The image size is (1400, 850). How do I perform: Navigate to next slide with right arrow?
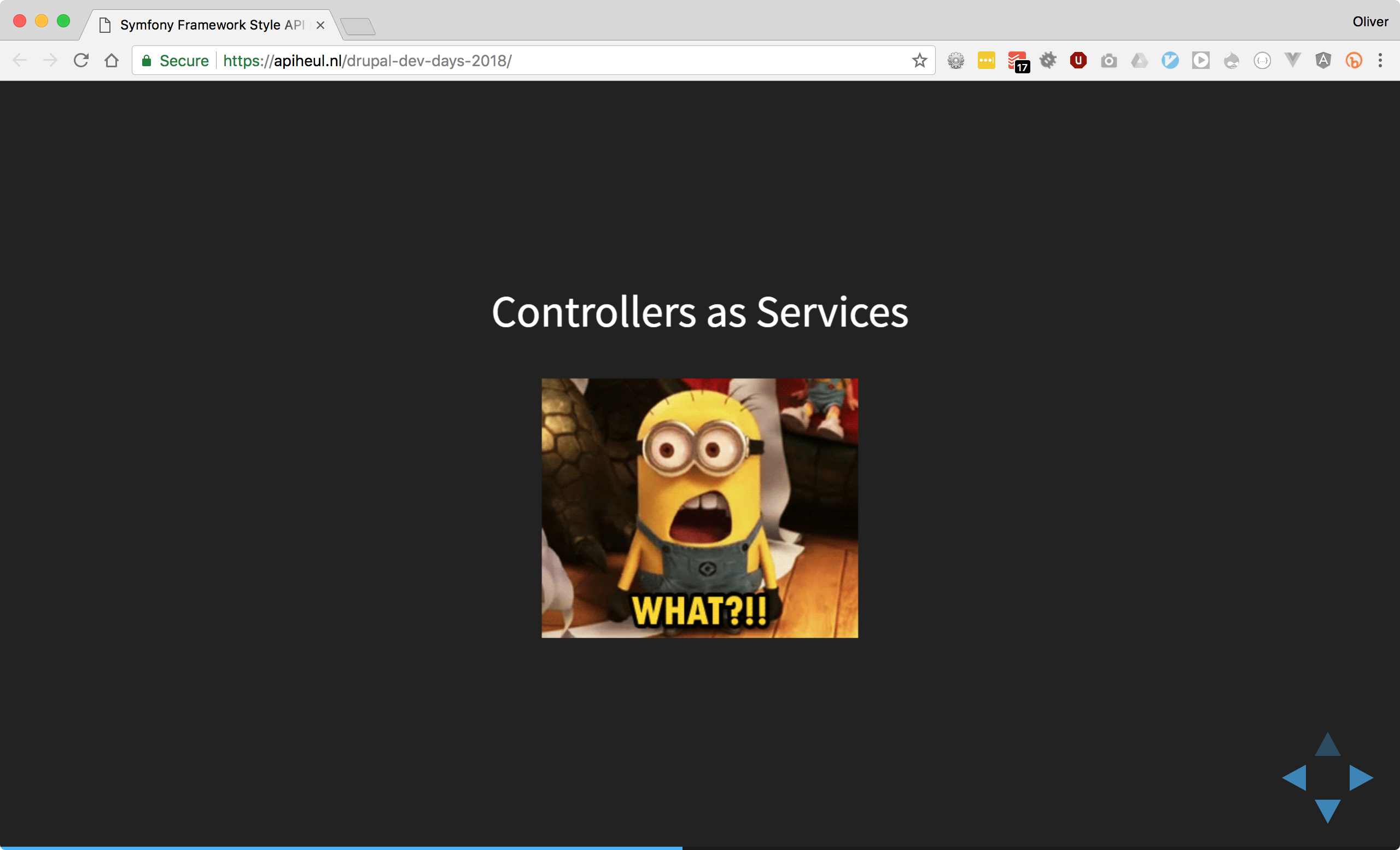point(1361,777)
